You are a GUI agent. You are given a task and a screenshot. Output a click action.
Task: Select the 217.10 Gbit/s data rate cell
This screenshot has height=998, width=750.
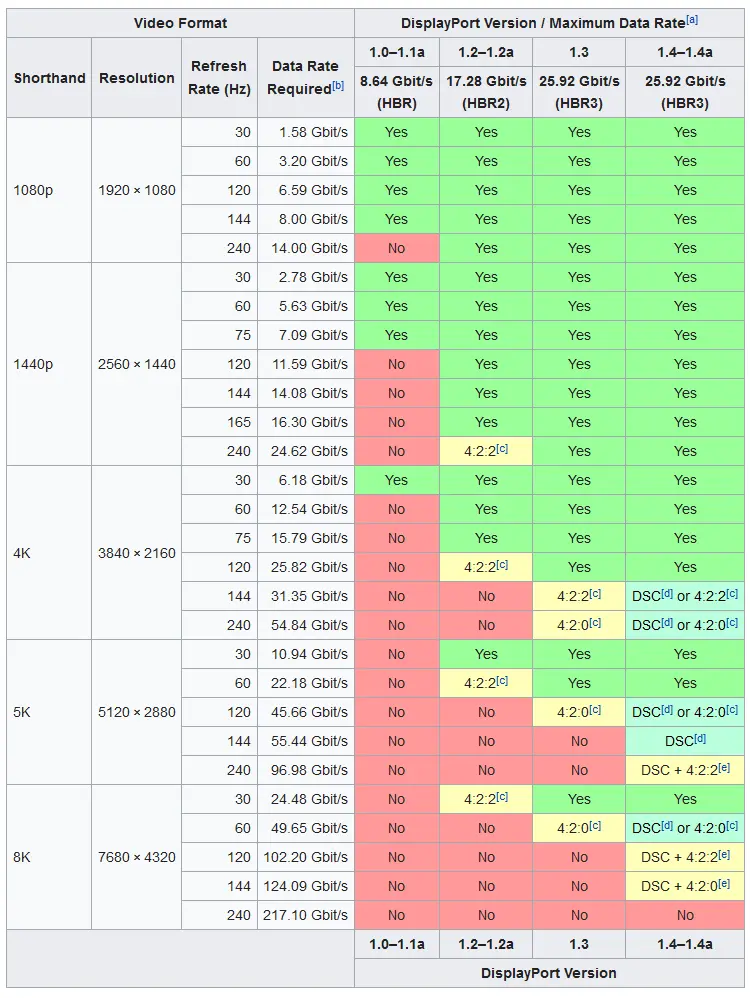306,915
